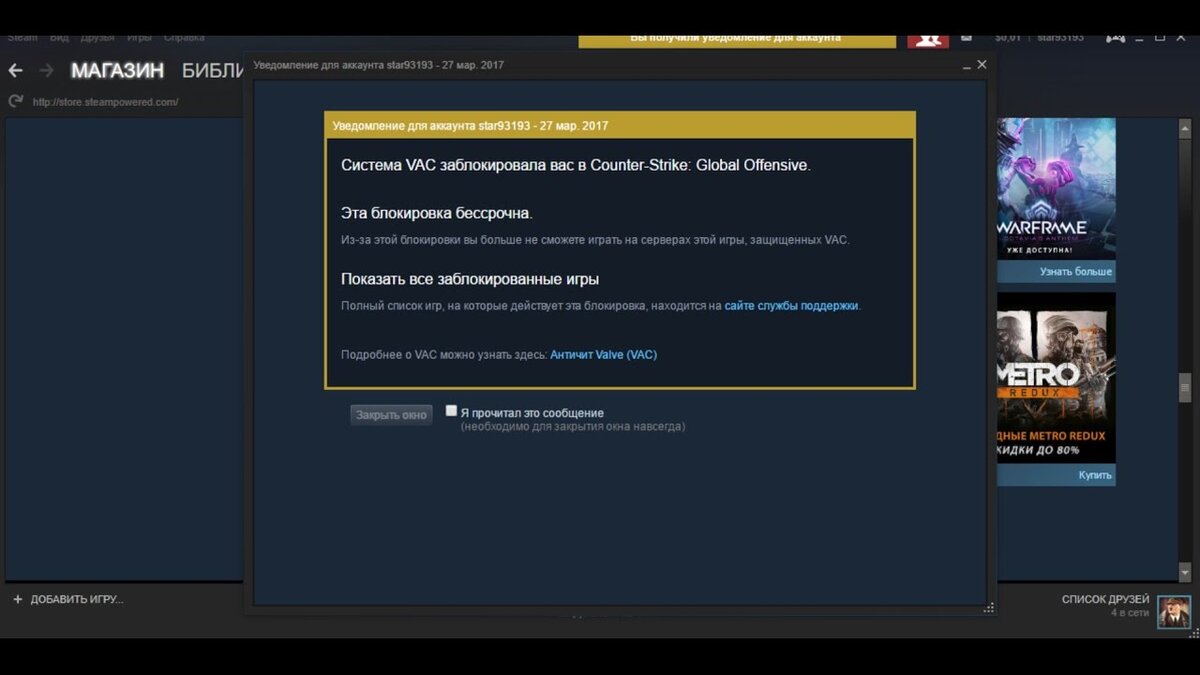Reload the store page
This screenshot has width=1200, height=675.
point(15,101)
